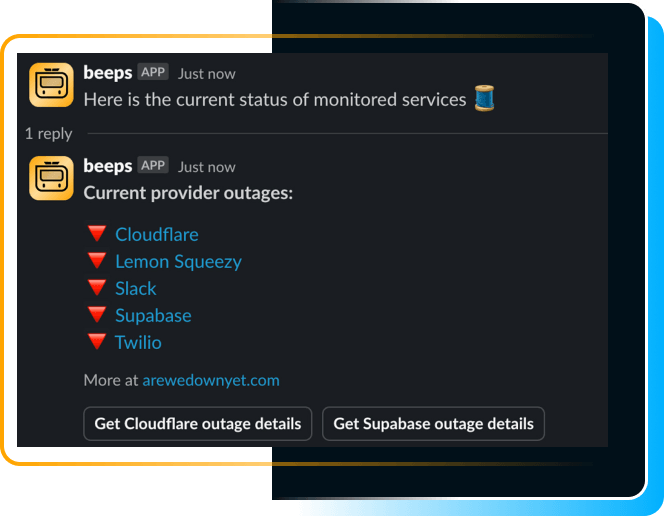
Task: Click the thread spool emoji
Action: (x=485, y=99)
